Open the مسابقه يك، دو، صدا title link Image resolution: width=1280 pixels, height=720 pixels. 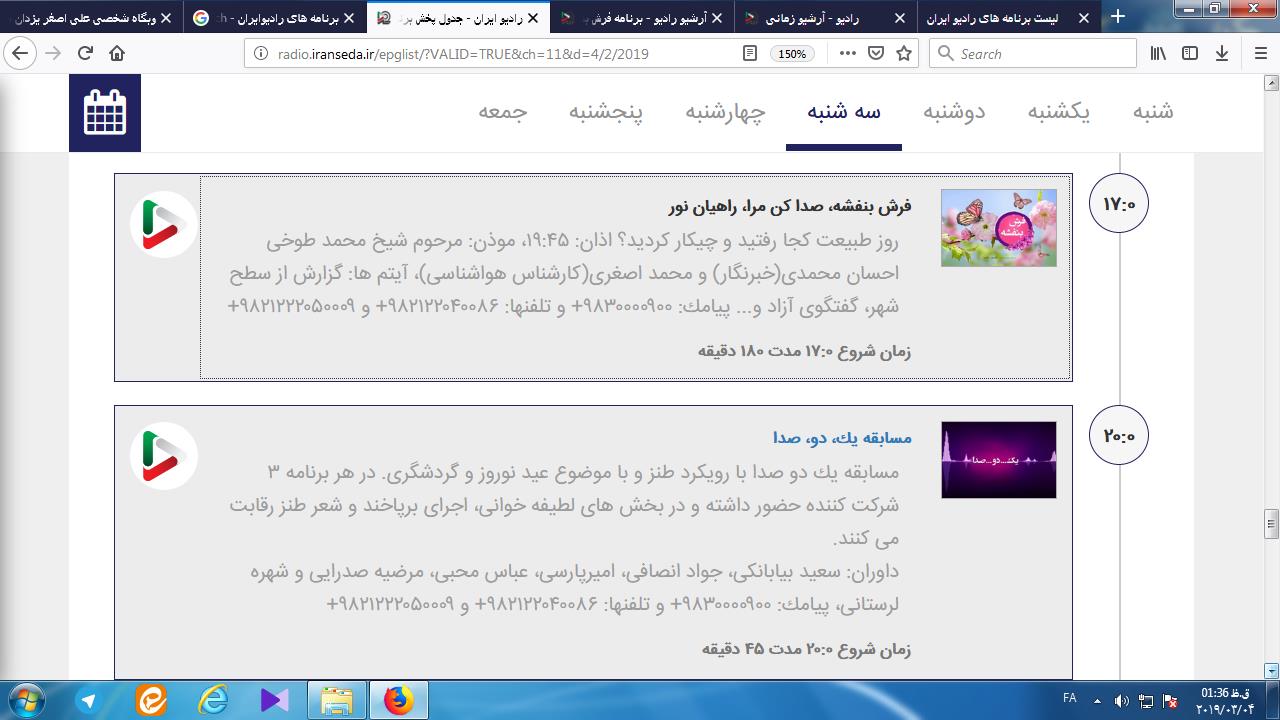pyautogui.click(x=842, y=438)
